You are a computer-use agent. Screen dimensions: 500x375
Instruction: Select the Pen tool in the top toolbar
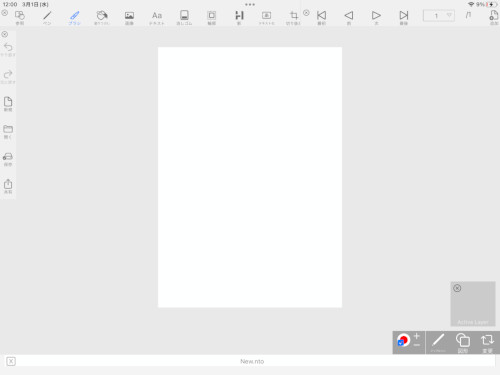[47, 17]
